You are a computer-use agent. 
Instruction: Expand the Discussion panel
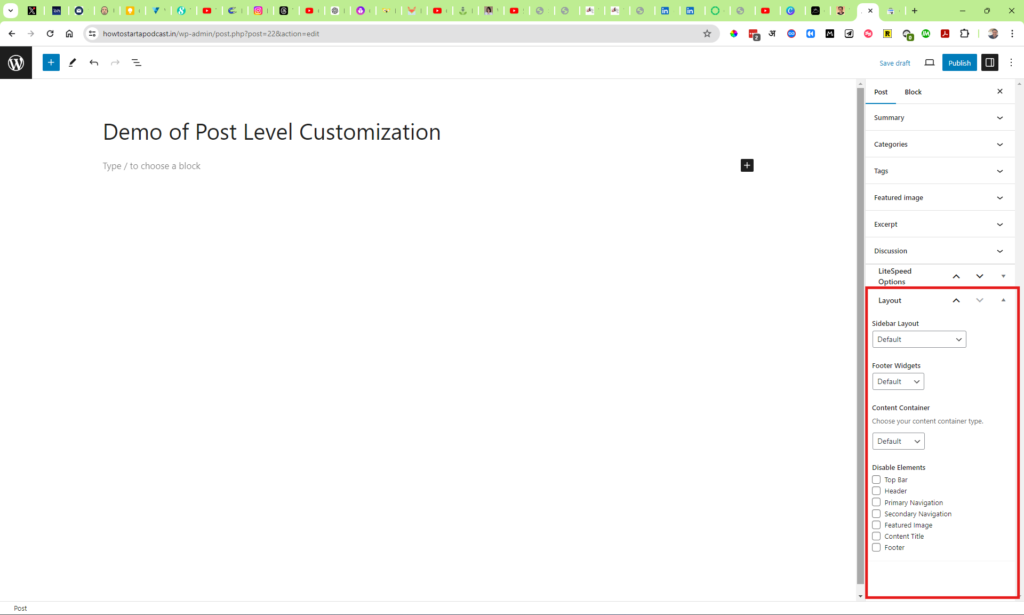(x=938, y=251)
